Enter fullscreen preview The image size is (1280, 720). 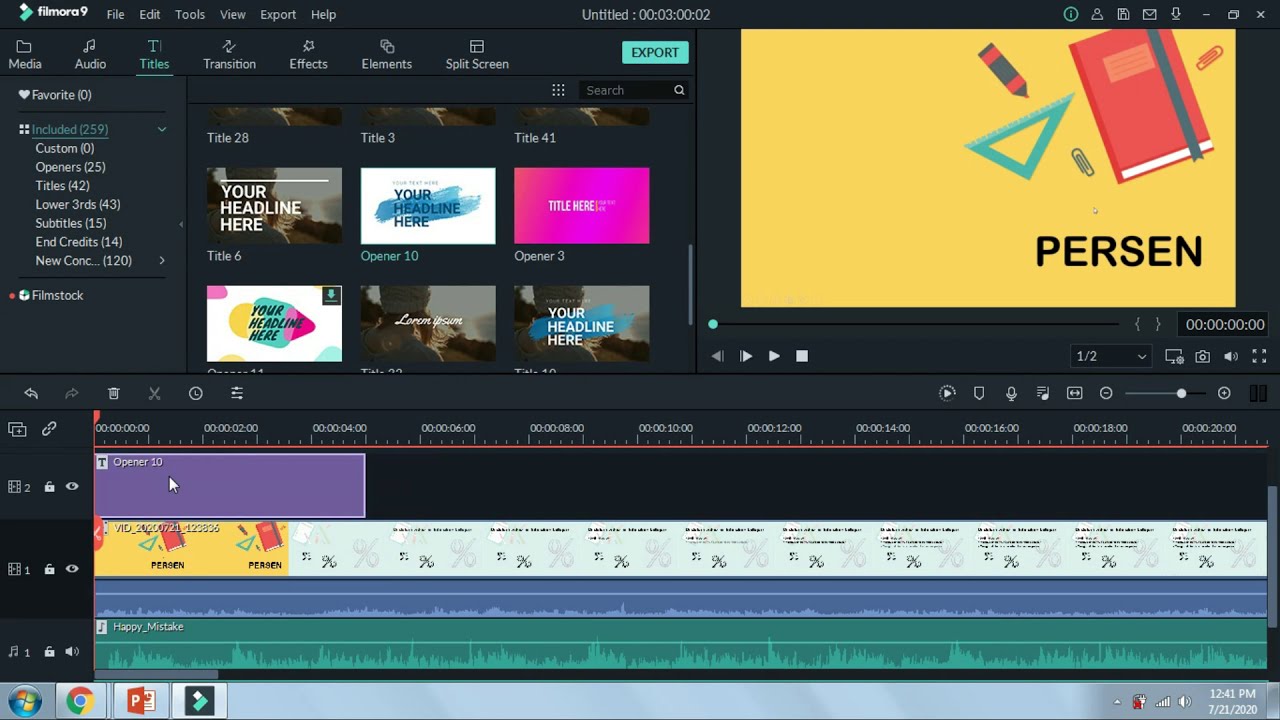pos(1259,356)
